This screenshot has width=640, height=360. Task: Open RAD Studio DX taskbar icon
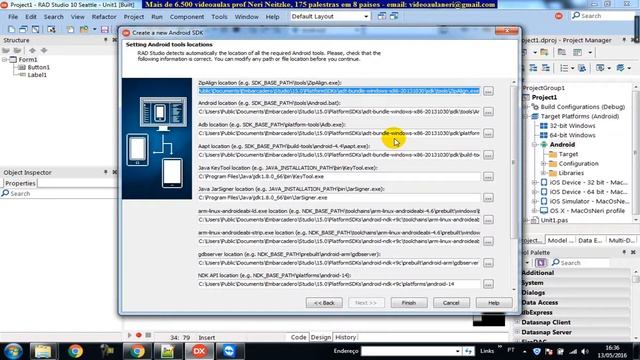pos(199,351)
